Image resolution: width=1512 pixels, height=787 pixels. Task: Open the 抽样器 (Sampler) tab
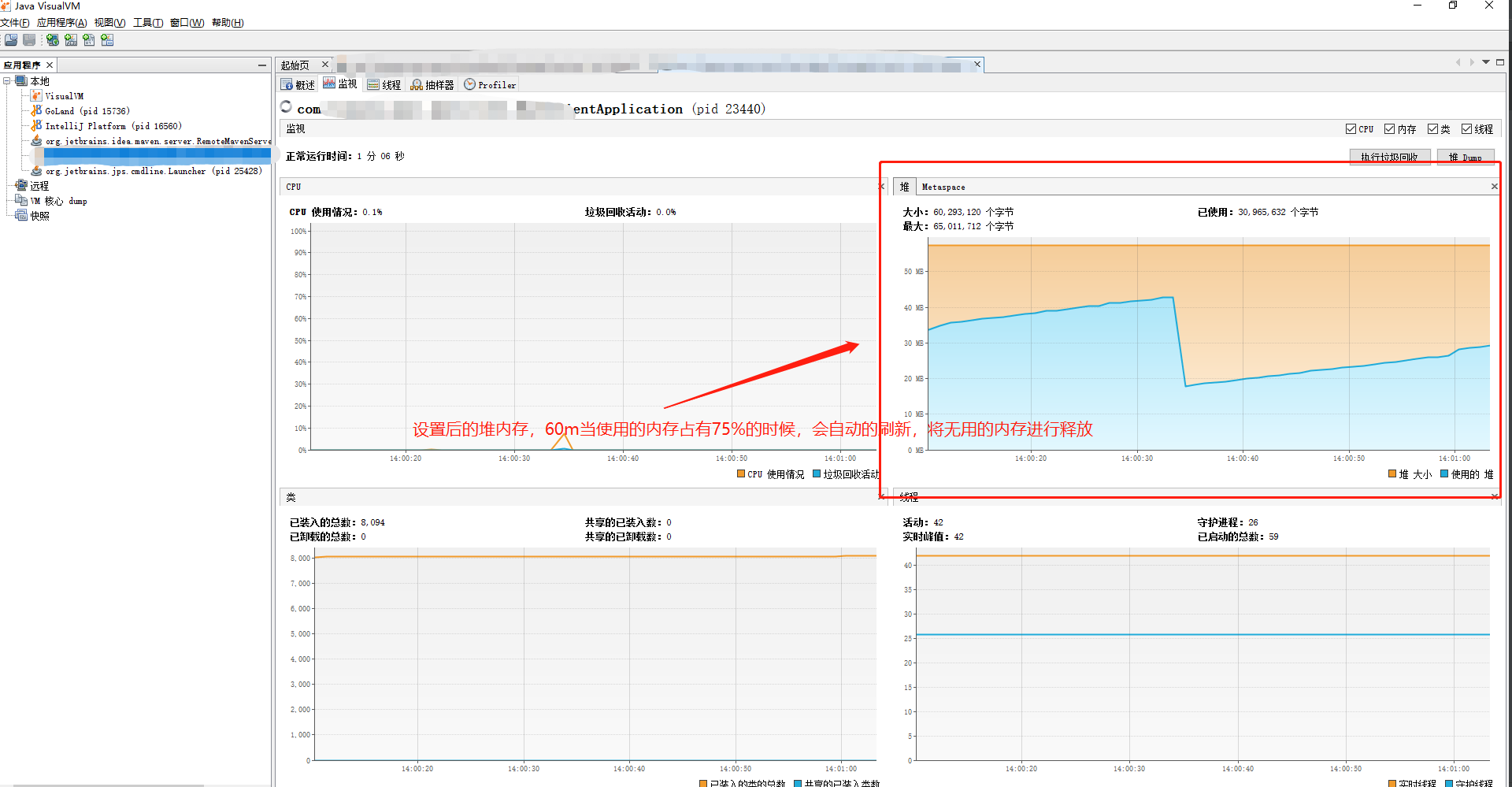[x=432, y=84]
